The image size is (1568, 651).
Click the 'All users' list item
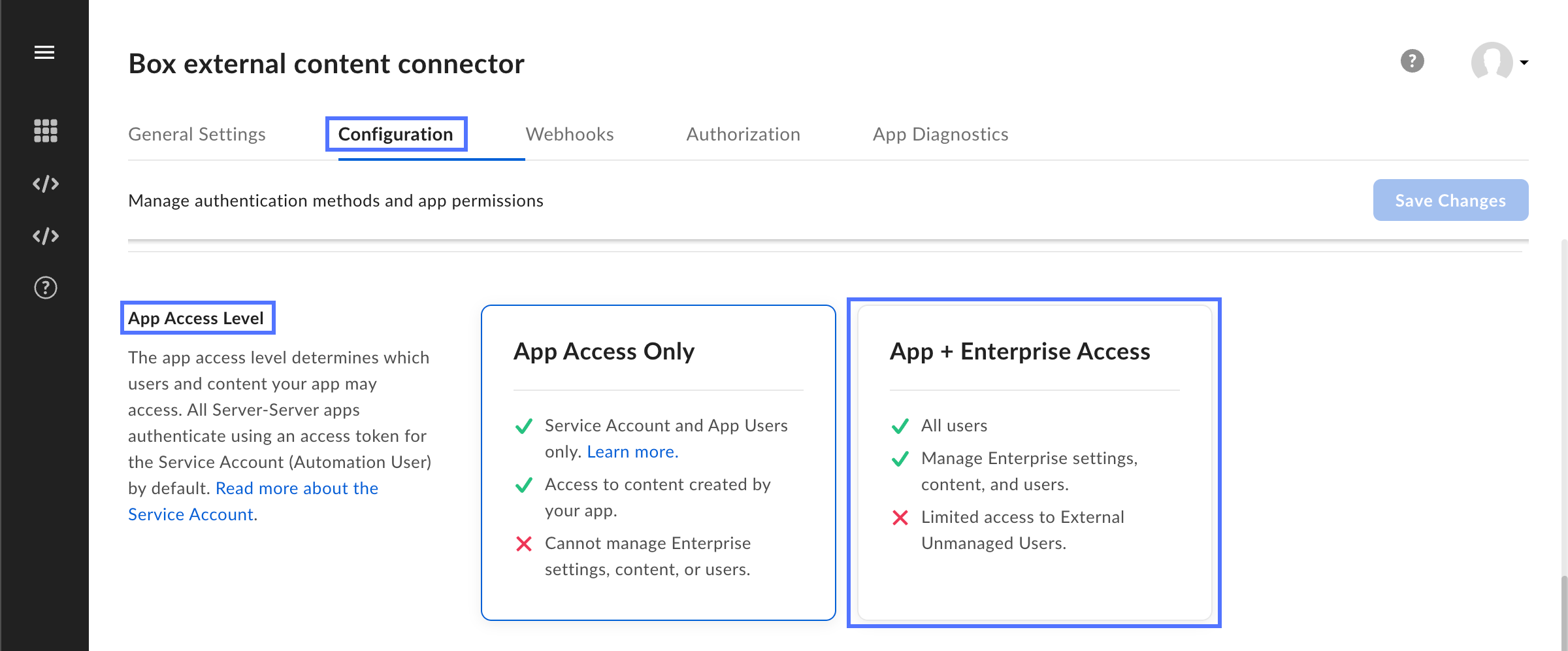954,426
